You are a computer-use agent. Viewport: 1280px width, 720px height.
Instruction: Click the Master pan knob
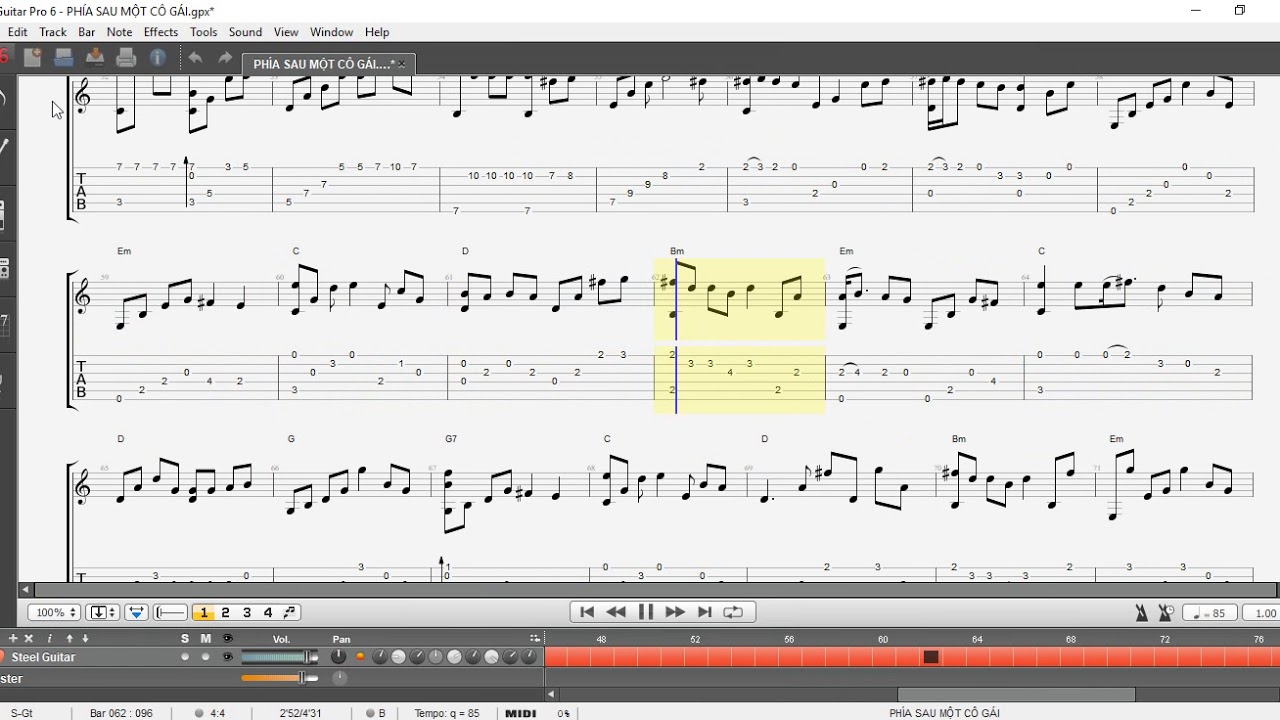tap(340, 678)
